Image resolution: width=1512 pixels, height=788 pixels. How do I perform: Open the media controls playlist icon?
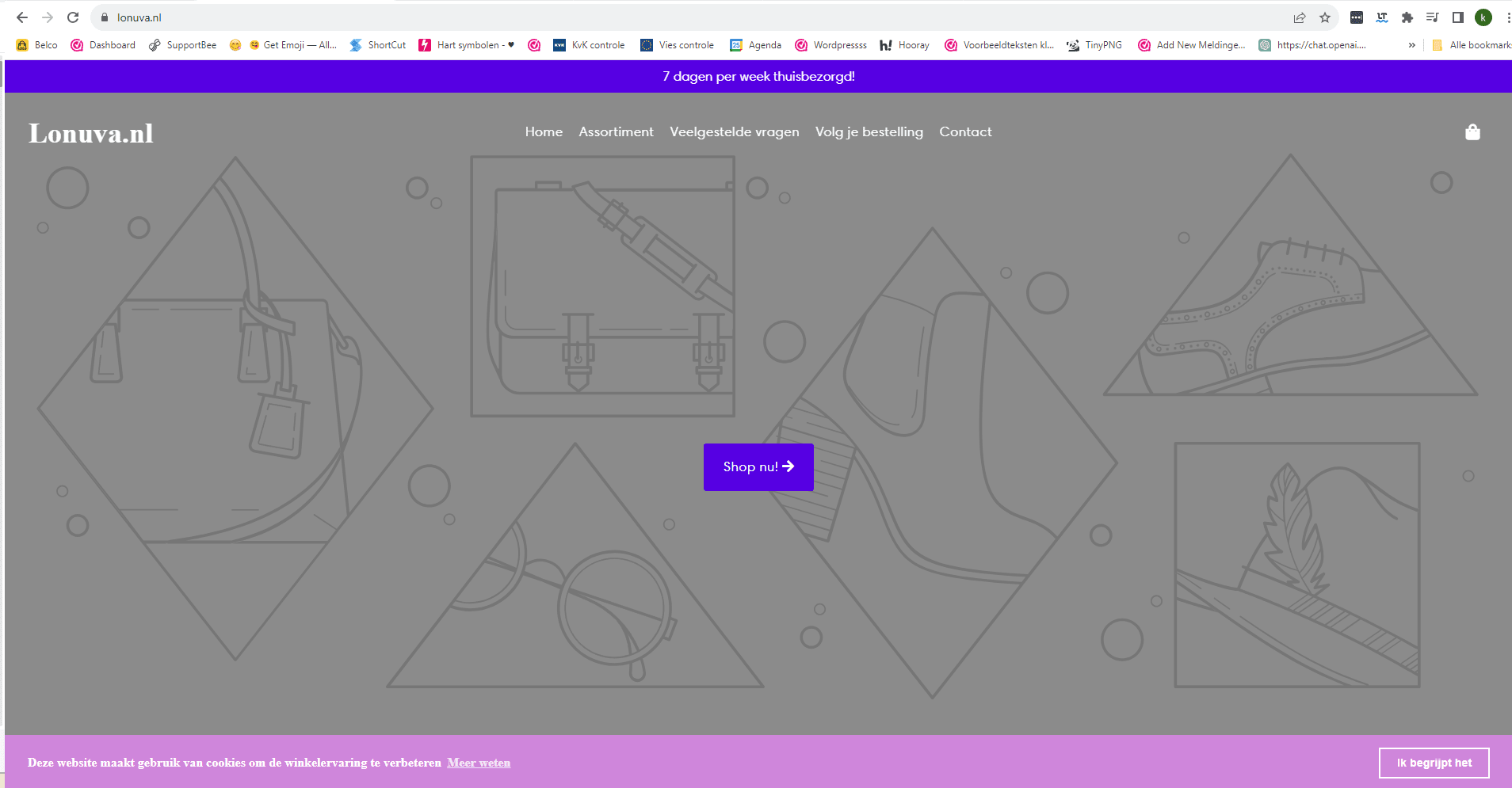coord(1432,17)
